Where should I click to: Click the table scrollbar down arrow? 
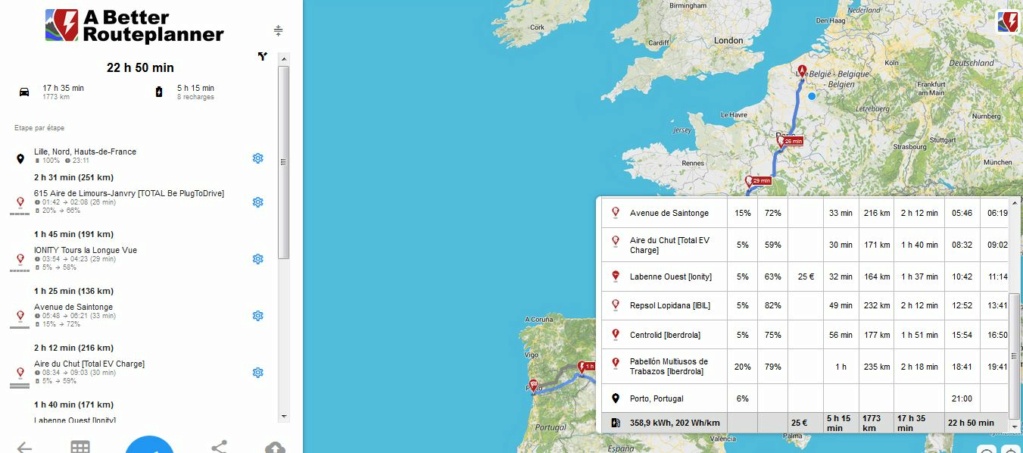[x=1014, y=428]
